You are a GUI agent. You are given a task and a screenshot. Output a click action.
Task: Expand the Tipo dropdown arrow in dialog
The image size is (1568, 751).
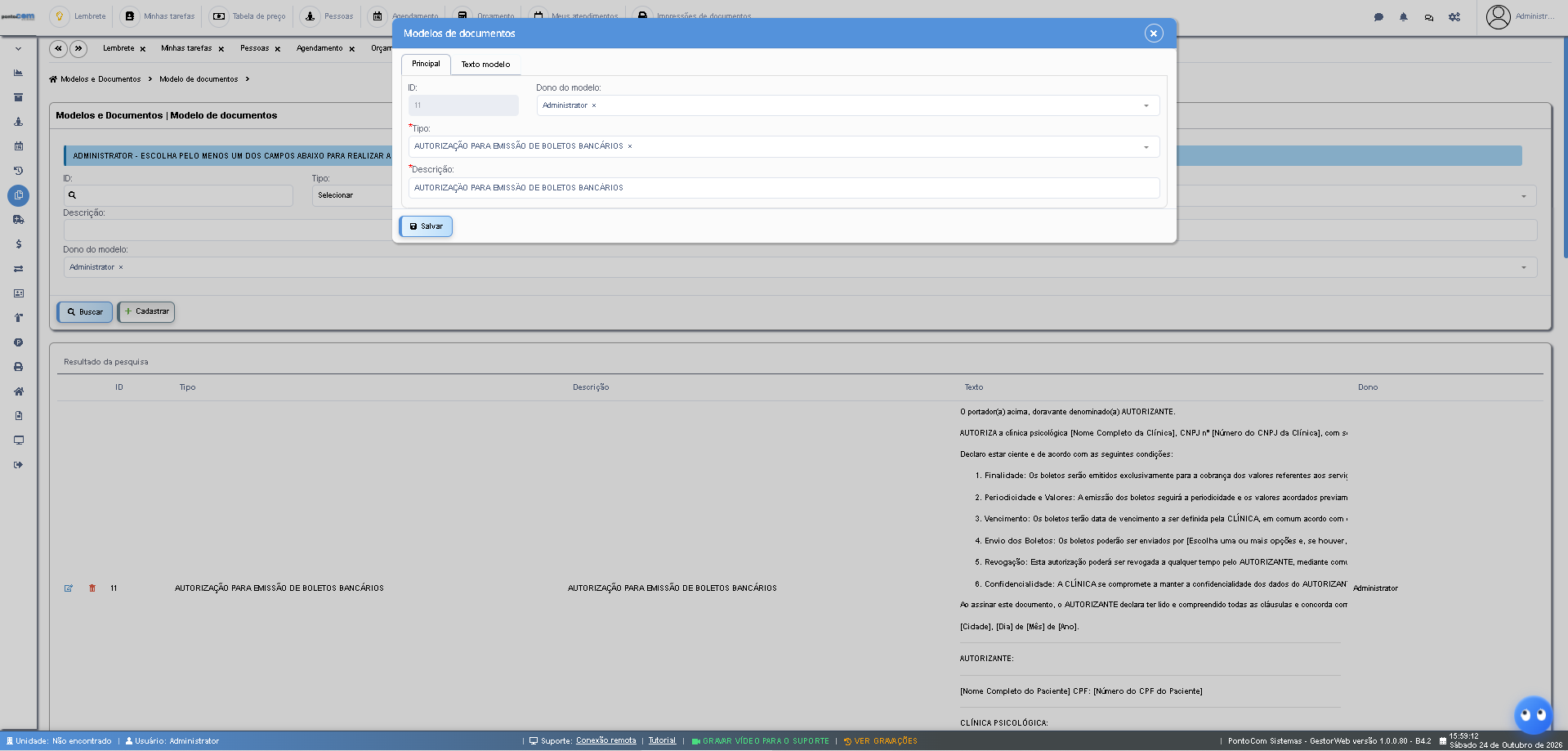pos(1146,147)
